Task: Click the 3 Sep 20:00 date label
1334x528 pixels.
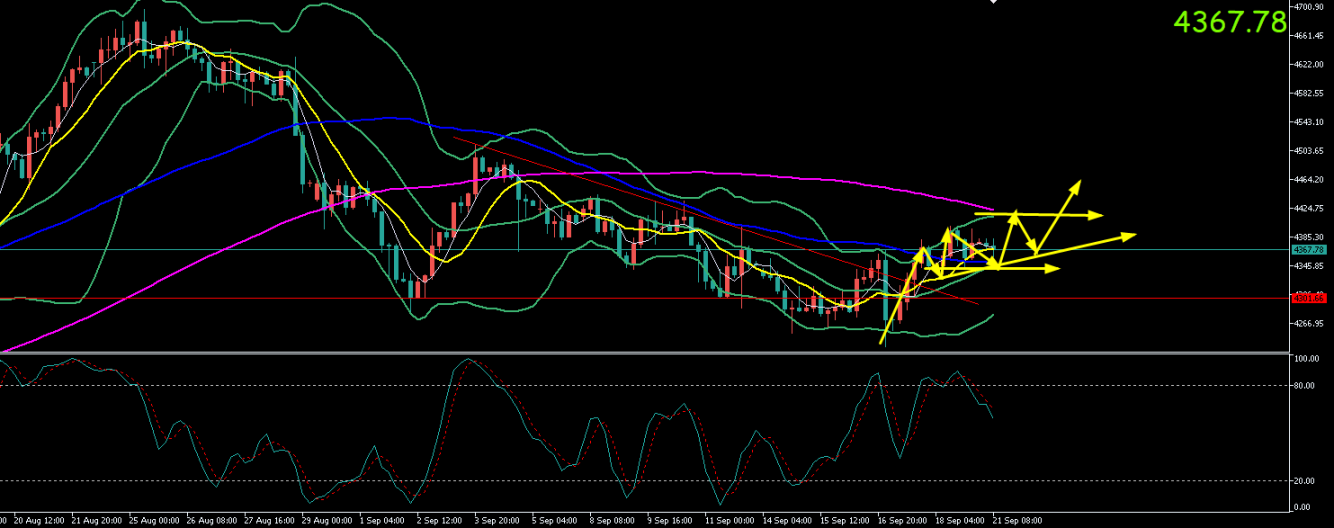Action: tap(497, 521)
